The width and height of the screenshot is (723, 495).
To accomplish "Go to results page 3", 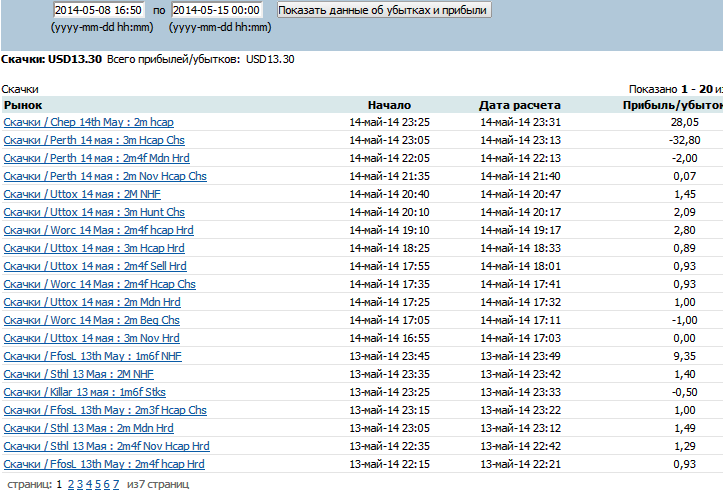I will click(x=80, y=484).
